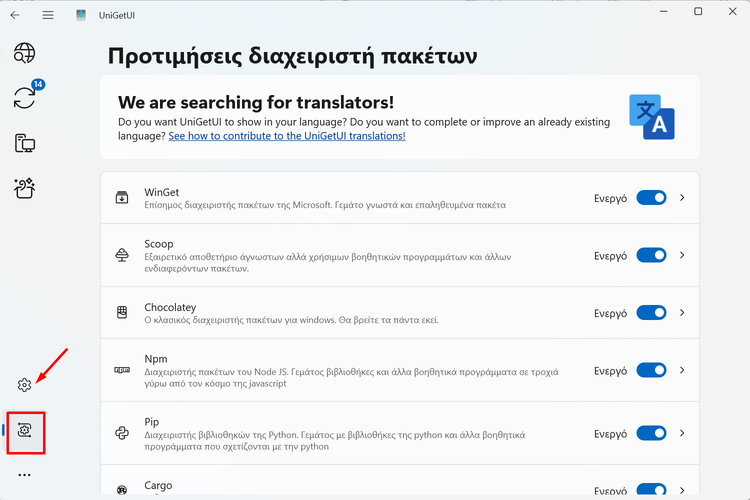This screenshot has width=750, height=500.
Task: Open the more options ellipsis
Action: pos(24,475)
